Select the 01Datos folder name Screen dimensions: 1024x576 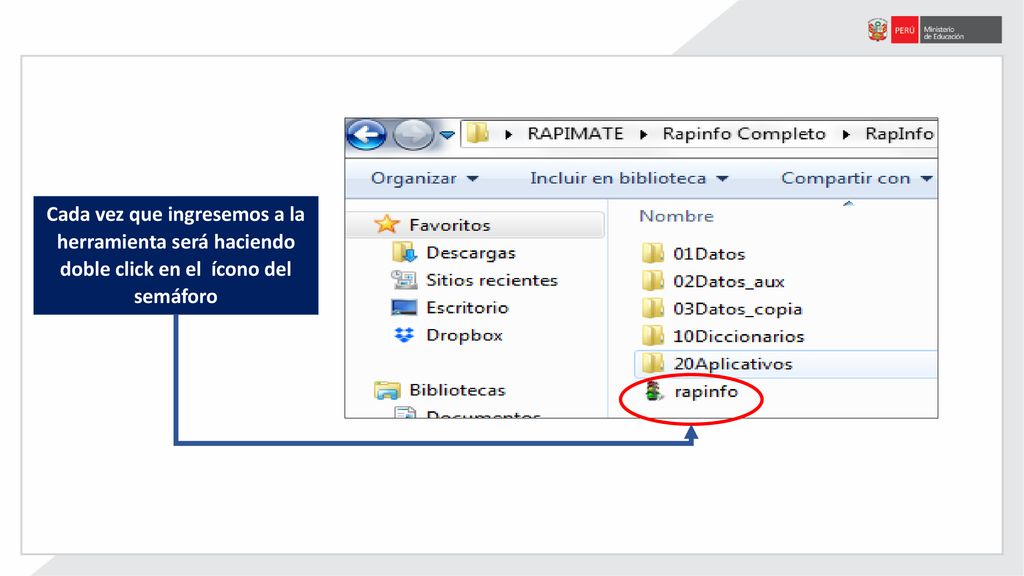coord(709,254)
